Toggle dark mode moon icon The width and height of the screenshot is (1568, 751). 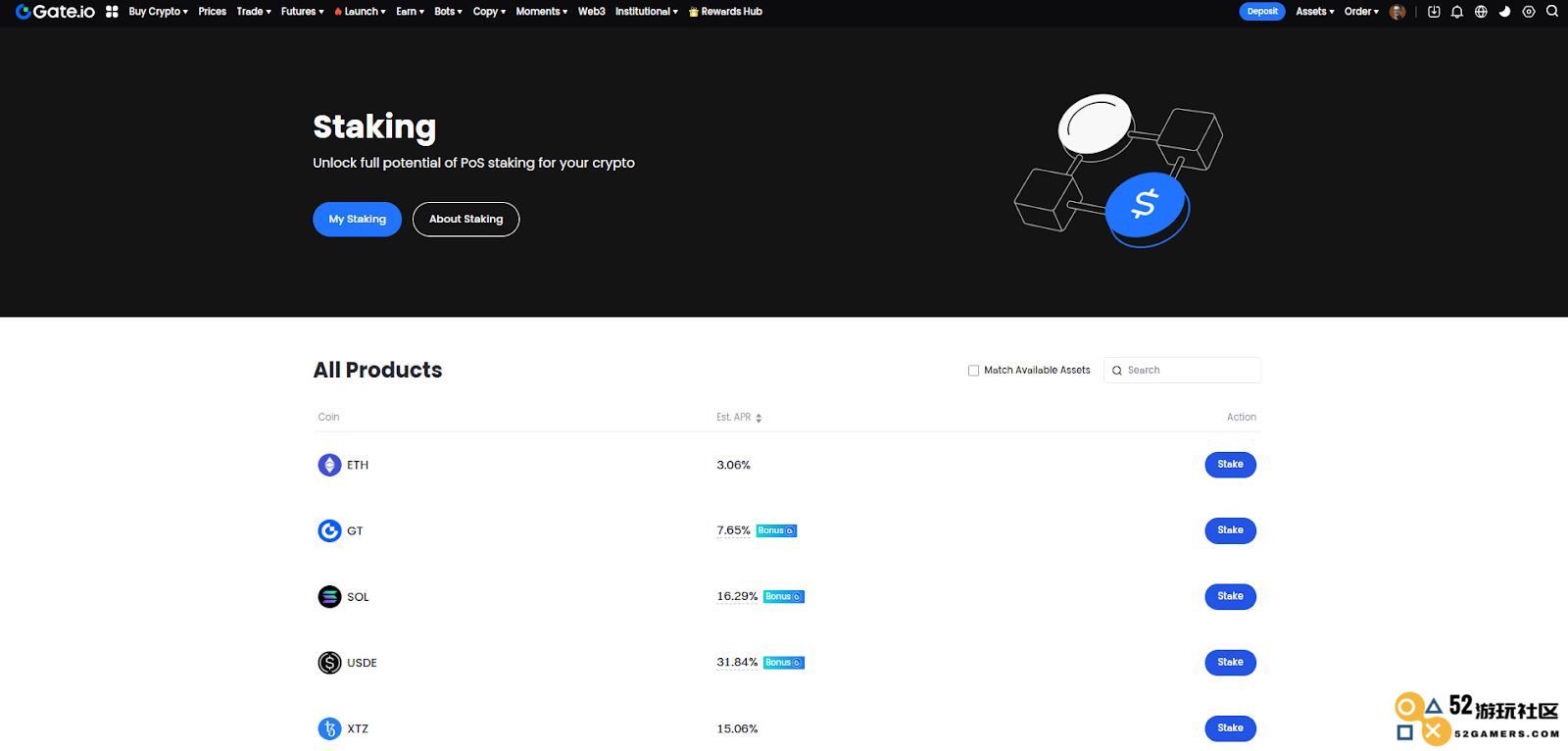tap(1504, 12)
